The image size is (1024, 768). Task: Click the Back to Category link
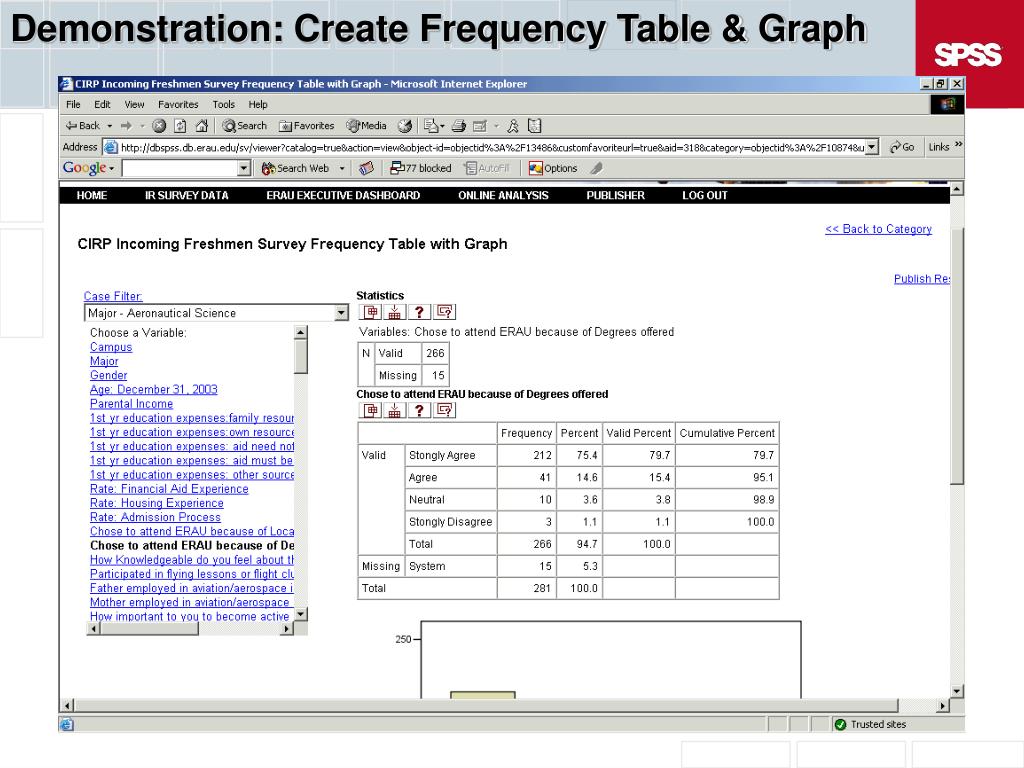878,229
